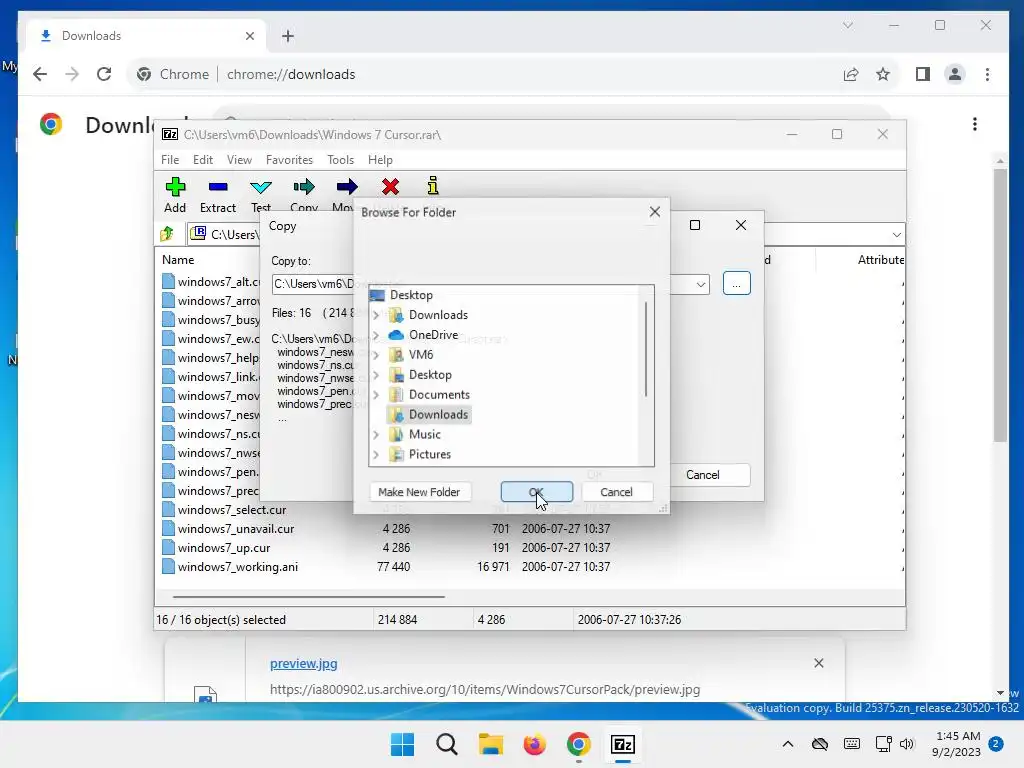Open the Help menu in 7-Zip
This screenshot has width=1024, height=768.
tap(380, 160)
